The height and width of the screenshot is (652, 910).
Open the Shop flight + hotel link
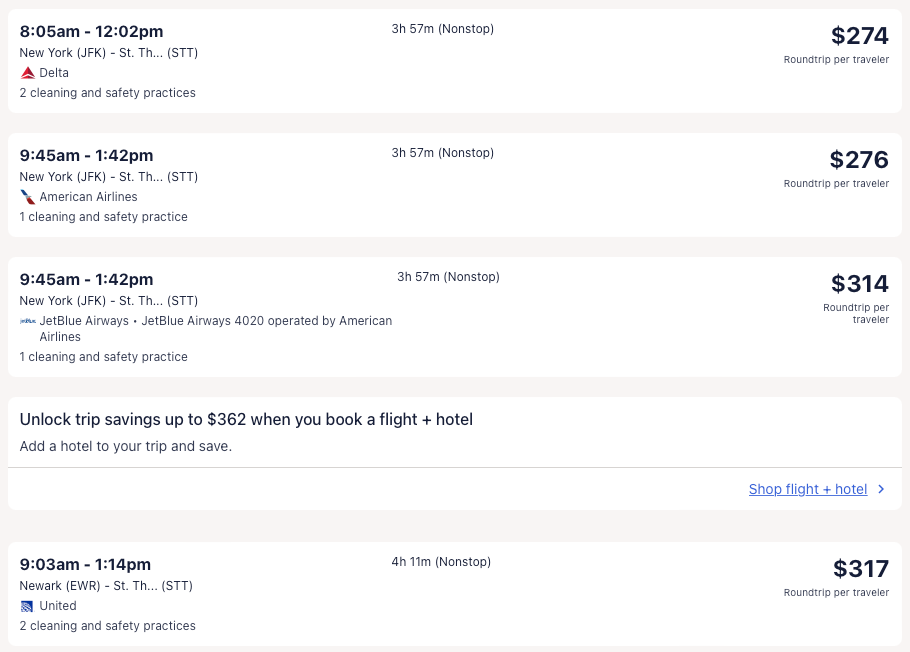(807, 489)
